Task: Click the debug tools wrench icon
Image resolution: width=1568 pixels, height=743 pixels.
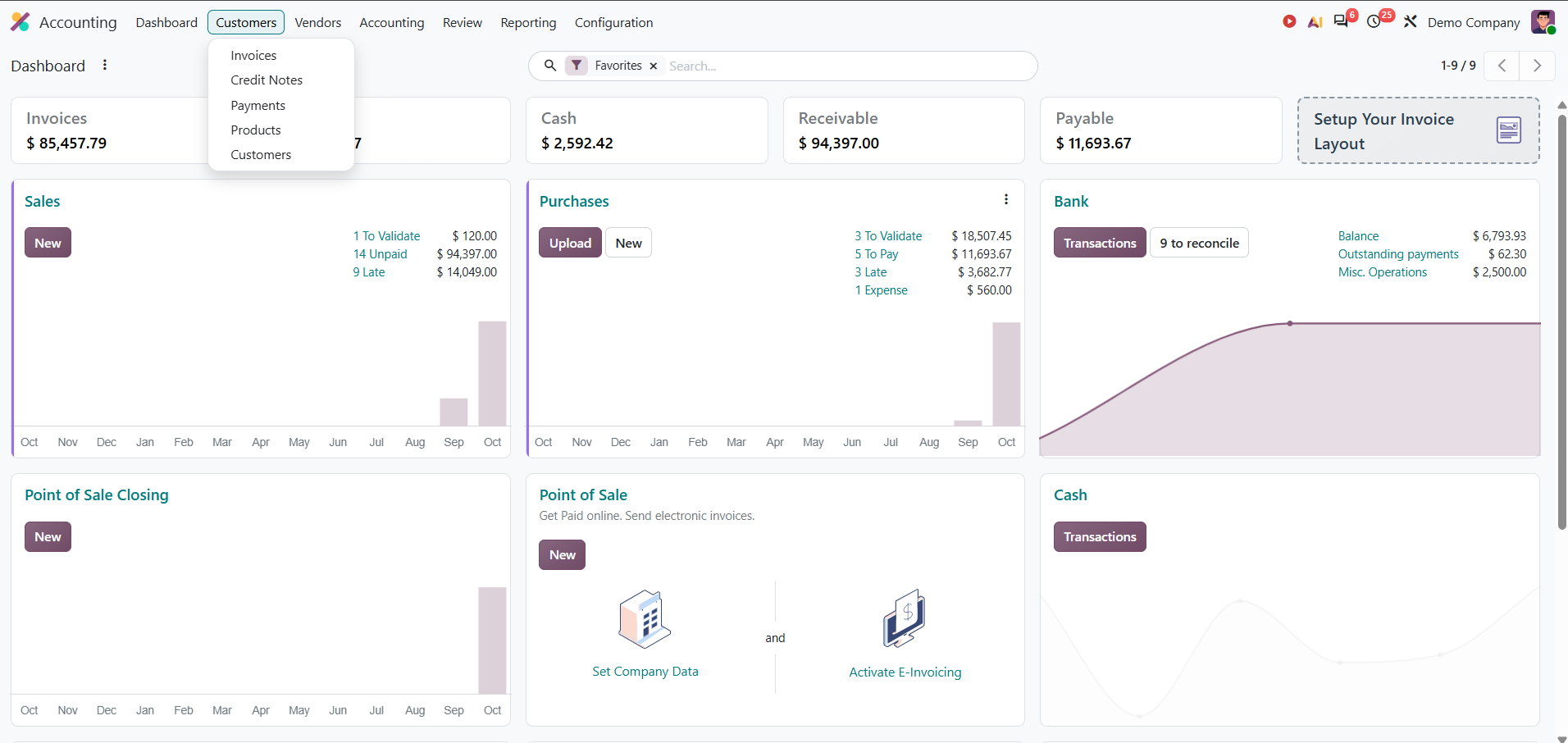Action: 1411,22
